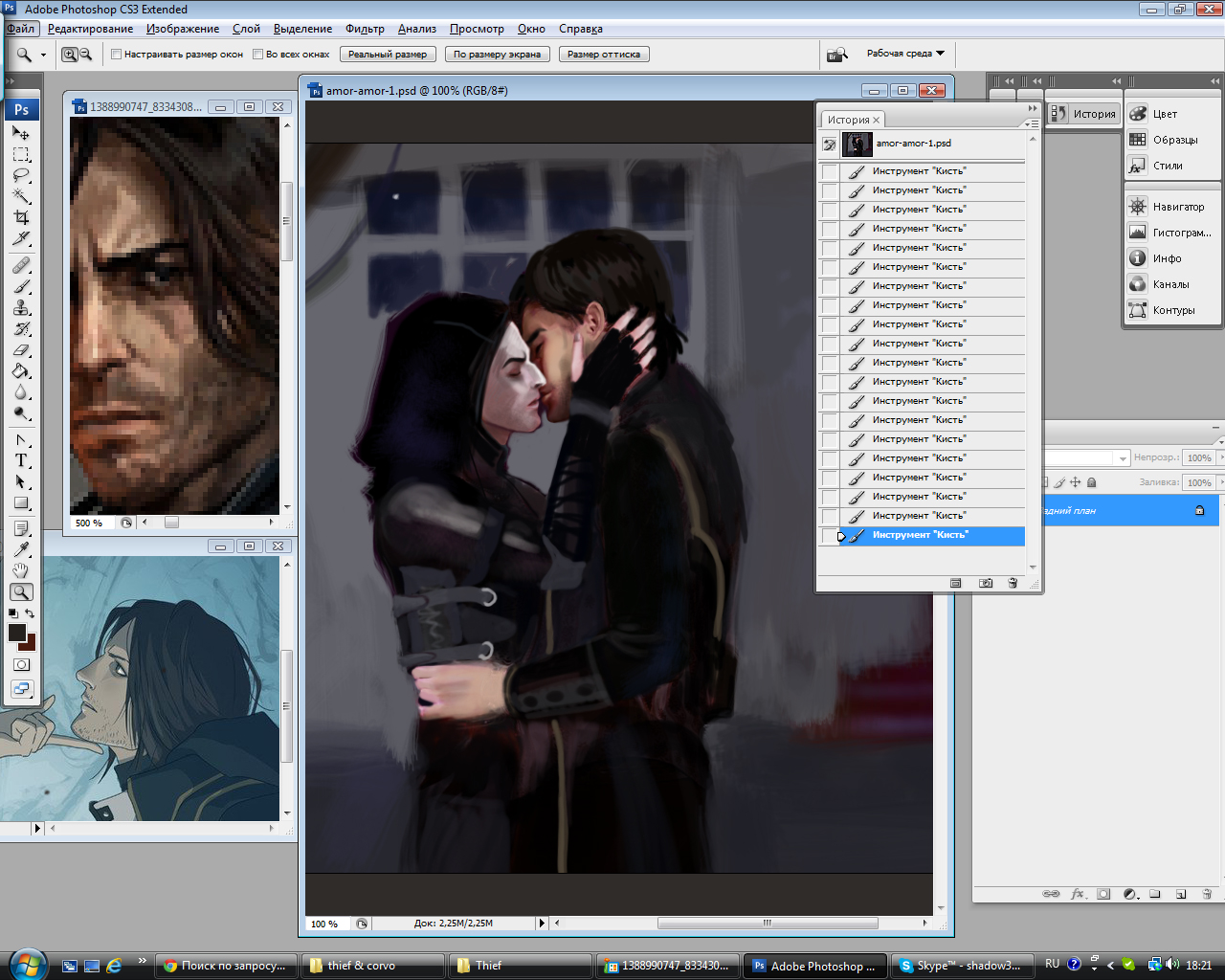
Task: Open the 'Рабочая среда' workspace dropdown
Action: (x=905, y=54)
